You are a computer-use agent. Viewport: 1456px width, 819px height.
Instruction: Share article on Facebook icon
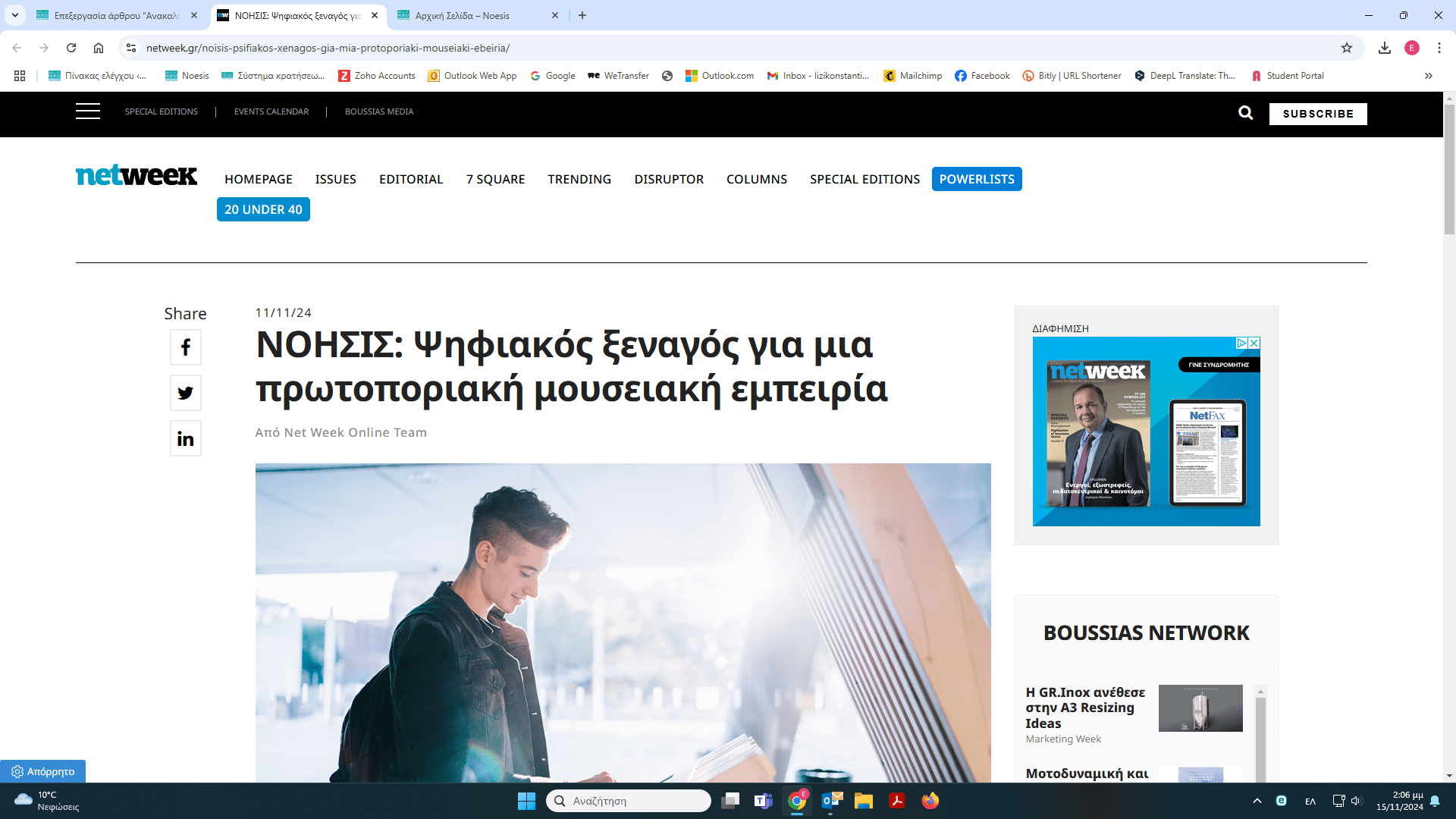tap(186, 347)
